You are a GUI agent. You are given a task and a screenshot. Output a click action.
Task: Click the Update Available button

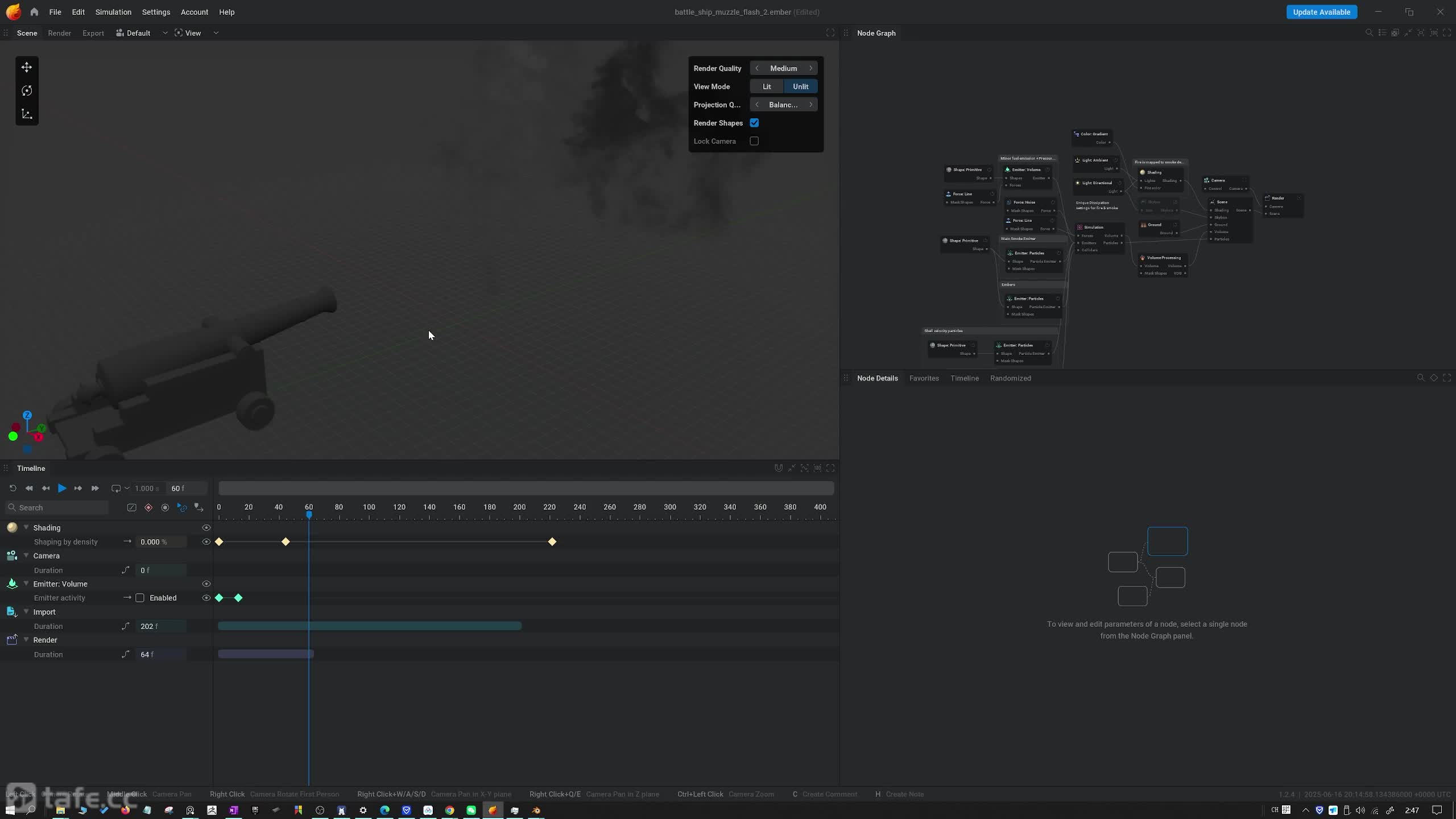coord(1321,12)
